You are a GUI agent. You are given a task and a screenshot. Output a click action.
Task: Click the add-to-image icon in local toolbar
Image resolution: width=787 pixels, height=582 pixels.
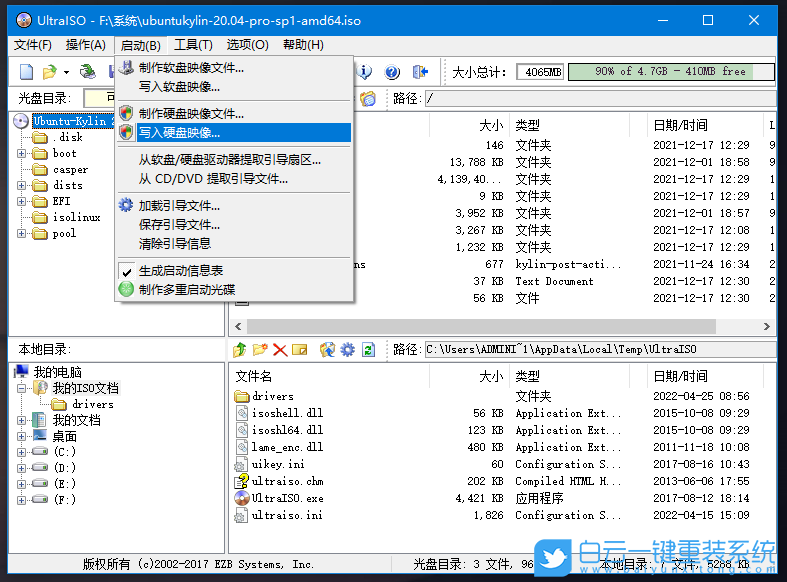(327, 349)
